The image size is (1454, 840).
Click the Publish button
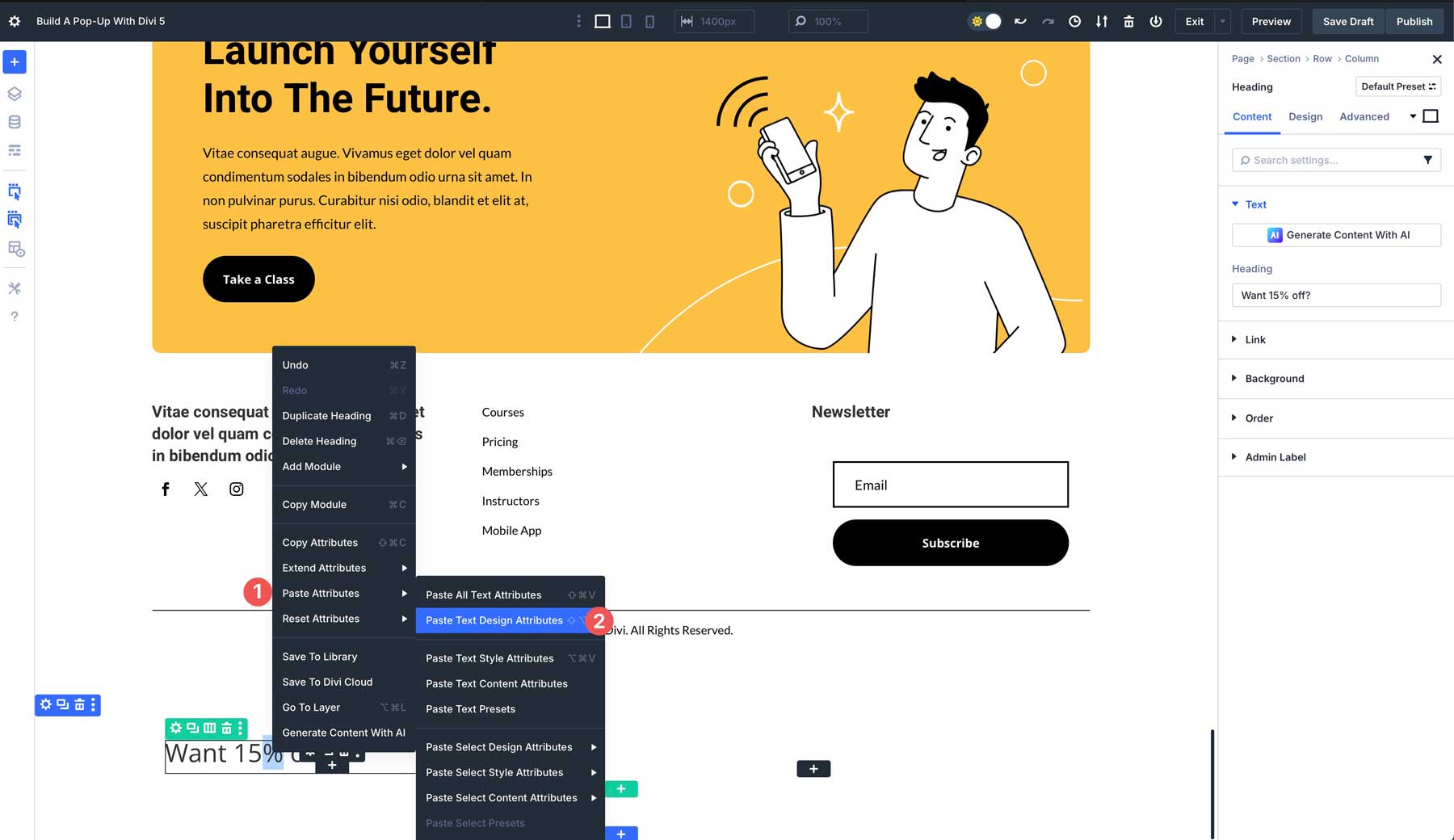(x=1414, y=21)
